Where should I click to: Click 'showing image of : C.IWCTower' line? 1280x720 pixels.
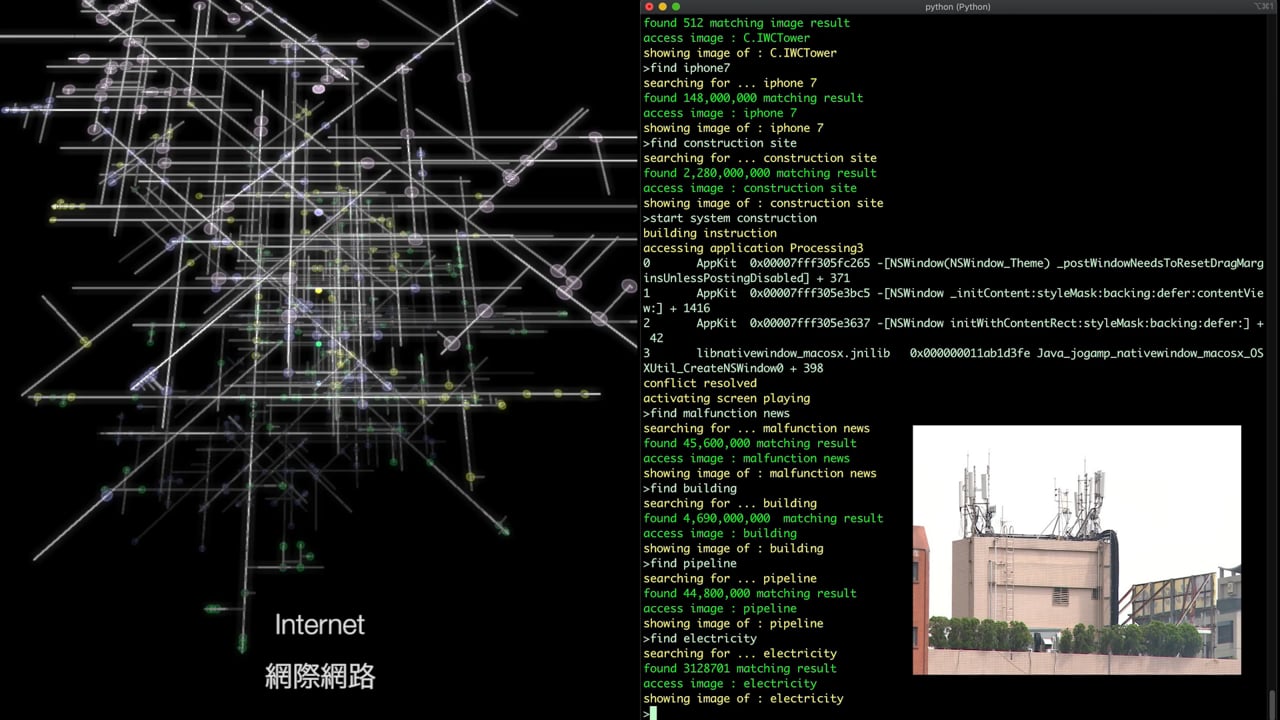click(740, 53)
